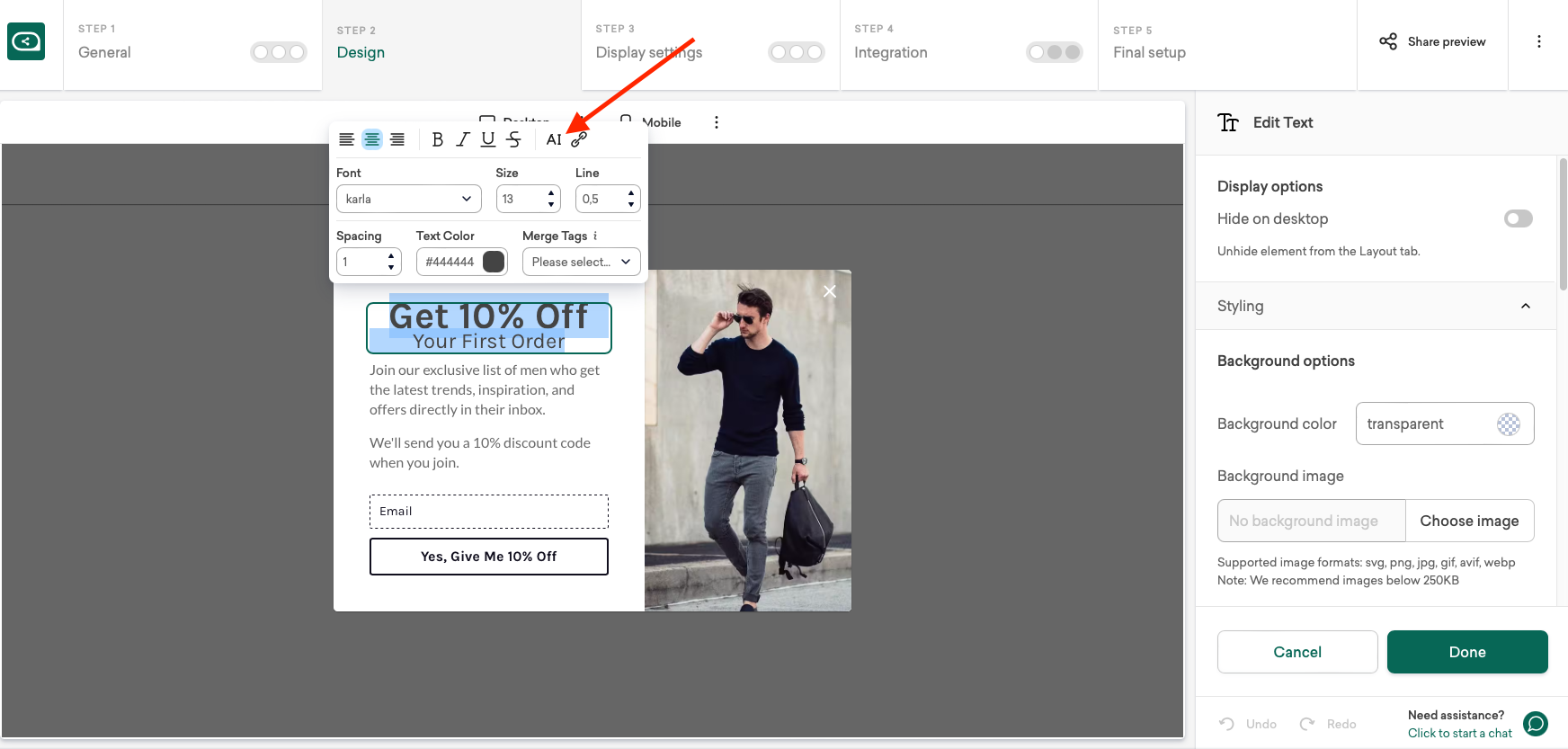This screenshot has width=1568, height=749.
Task: Open the Merge Tags dropdown
Action: coord(581,262)
